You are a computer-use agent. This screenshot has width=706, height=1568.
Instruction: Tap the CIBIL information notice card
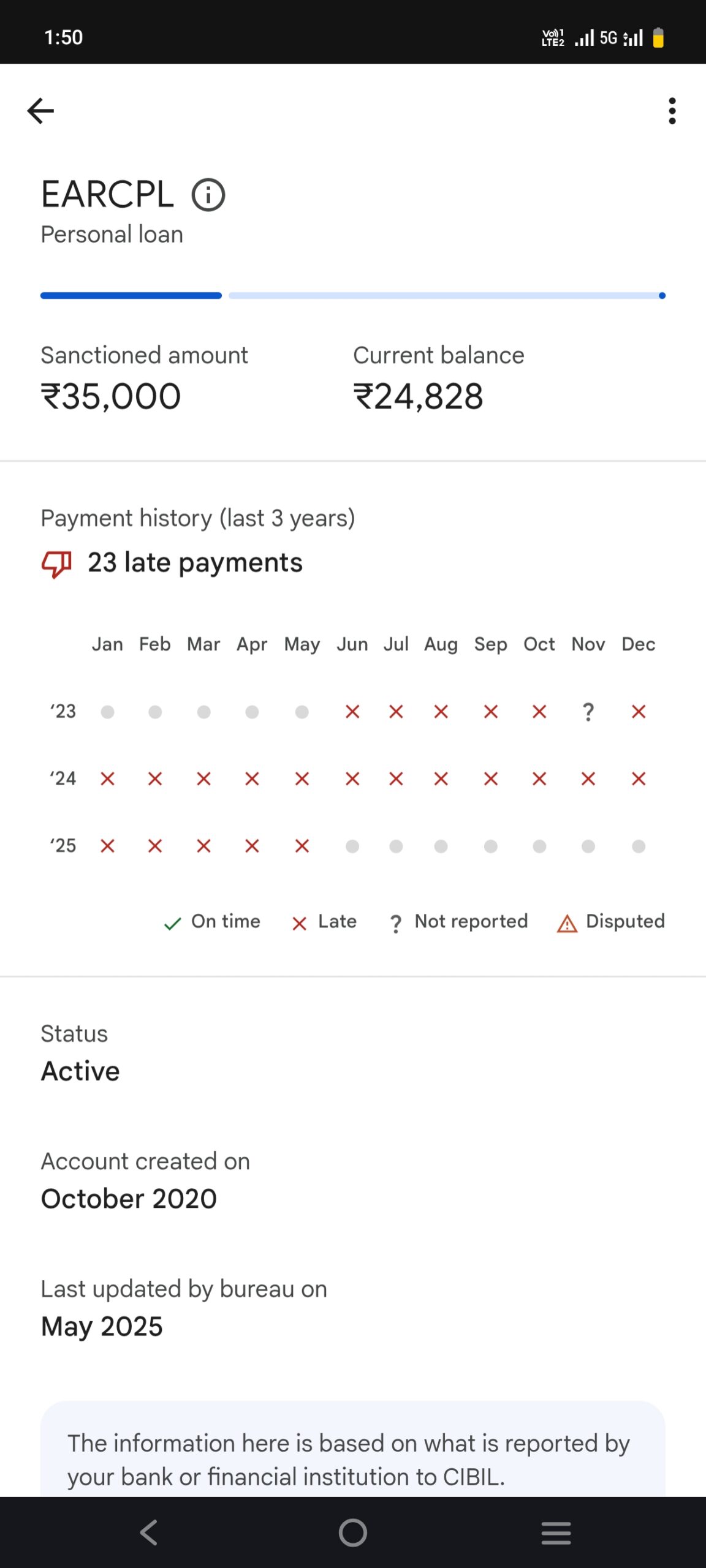click(352, 1459)
